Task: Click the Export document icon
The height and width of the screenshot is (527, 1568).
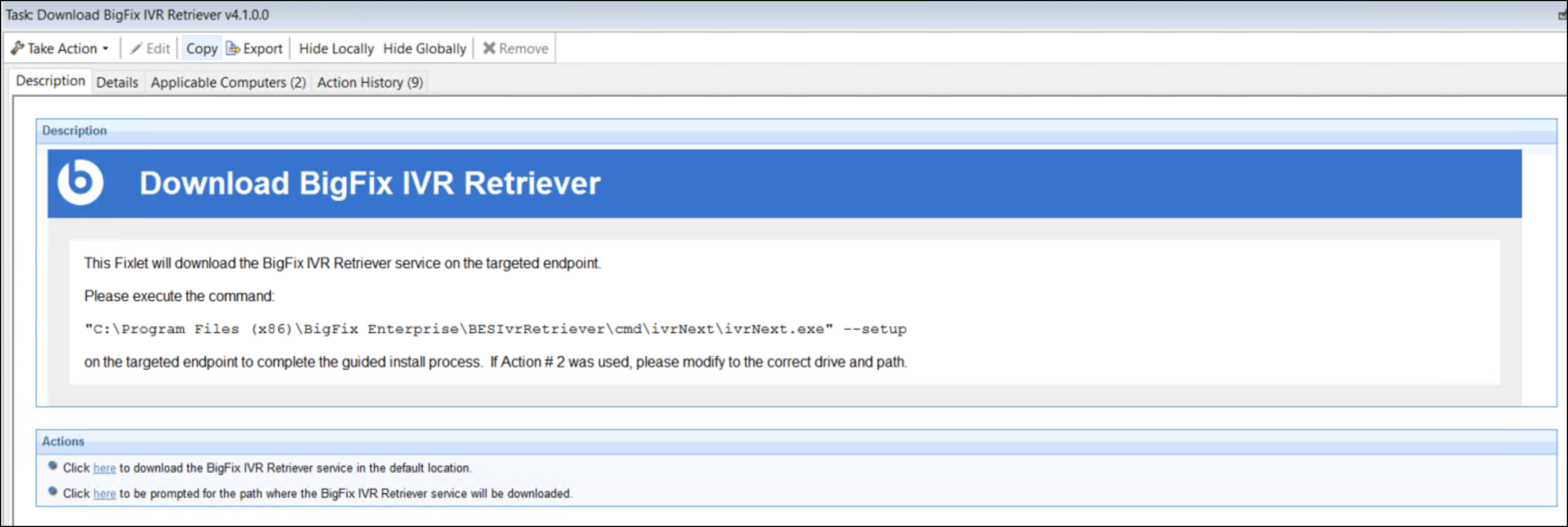Action: 233,48
